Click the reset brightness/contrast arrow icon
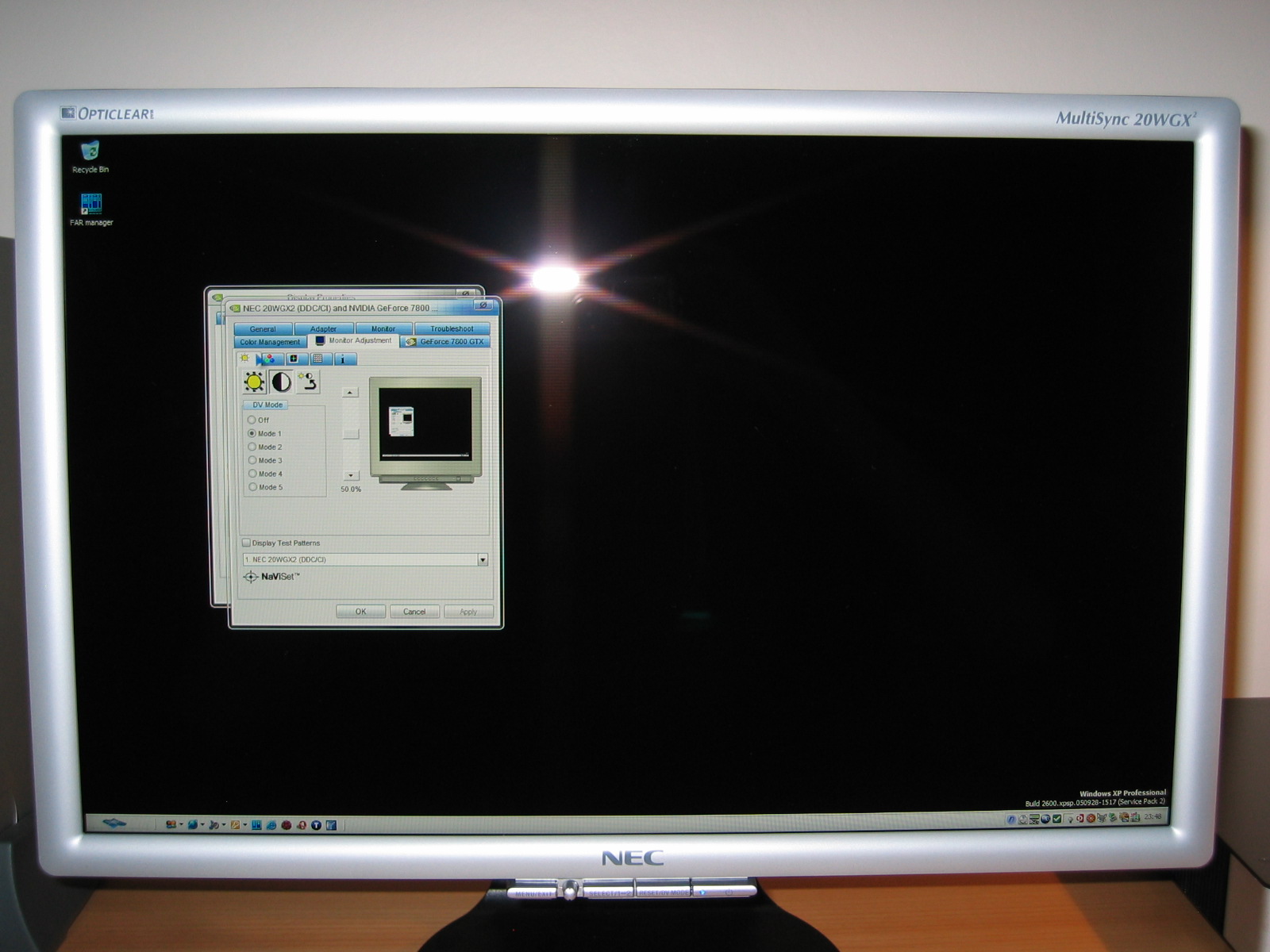The height and width of the screenshot is (952, 1270). (308, 382)
